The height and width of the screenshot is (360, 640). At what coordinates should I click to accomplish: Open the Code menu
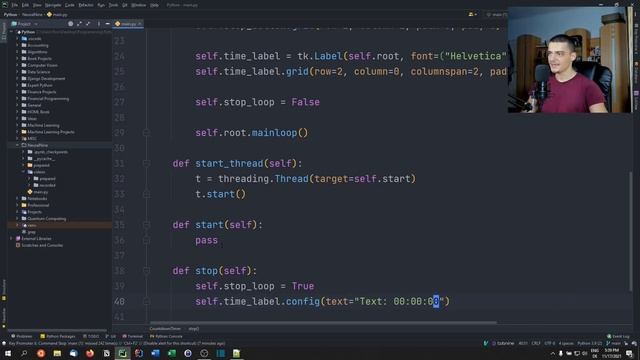click(70, 5)
